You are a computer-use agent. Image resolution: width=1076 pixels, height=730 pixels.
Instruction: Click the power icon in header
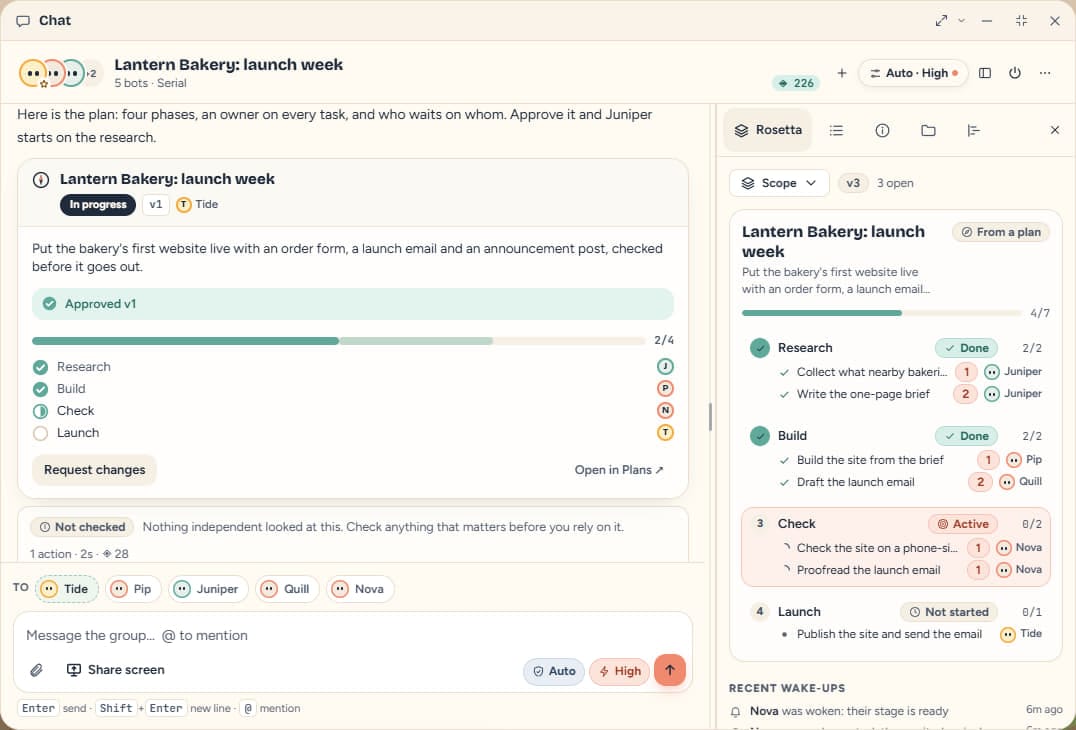pyautogui.click(x=1015, y=73)
